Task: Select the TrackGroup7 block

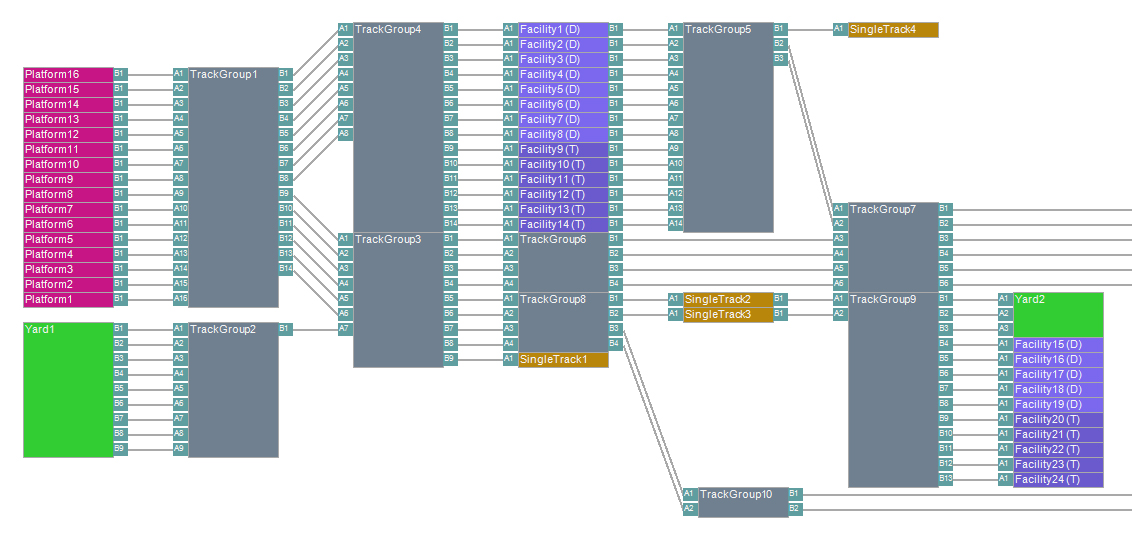Action: (x=893, y=247)
